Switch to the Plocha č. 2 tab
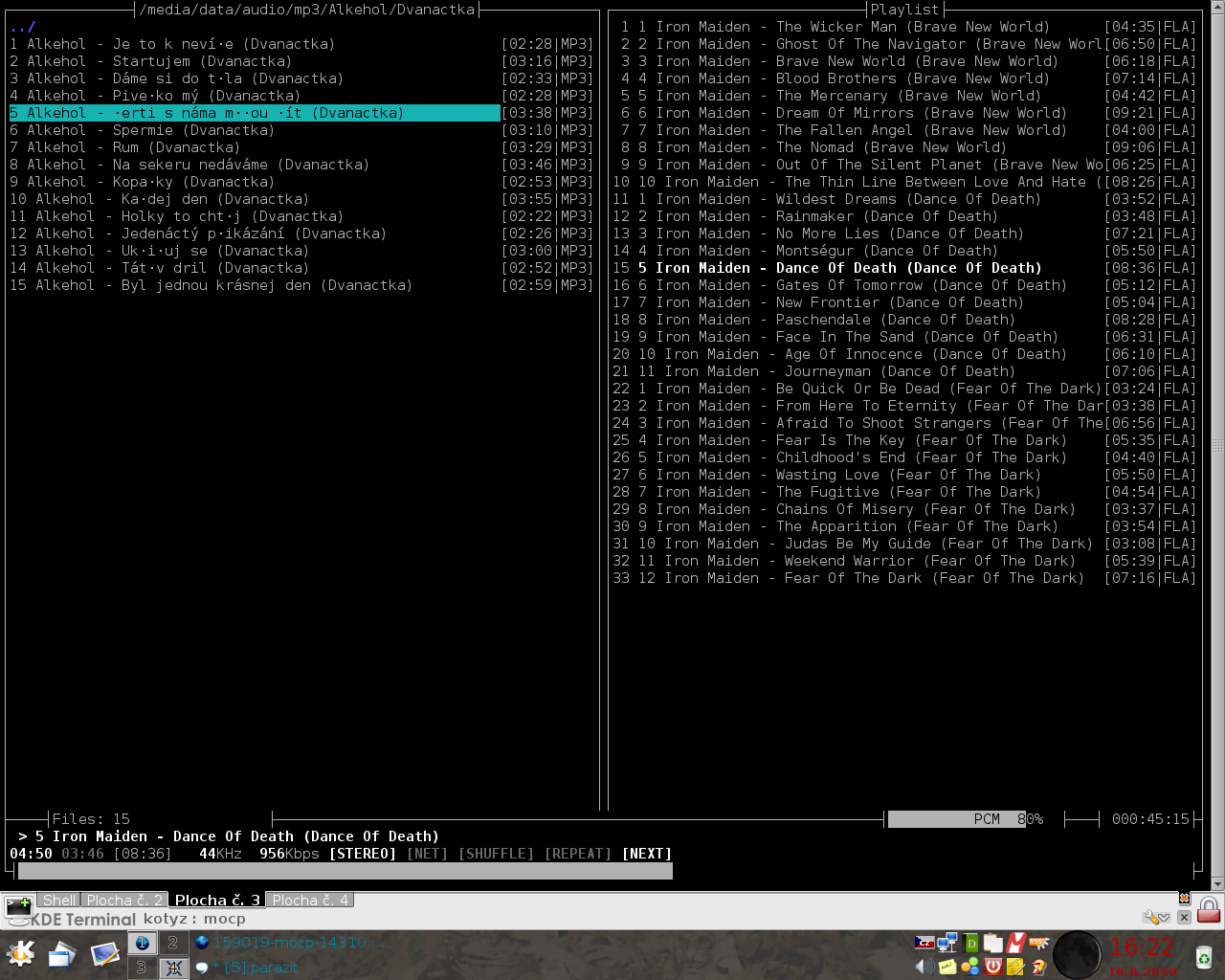Viewport: 1225px width, 980px height. tap(124, 900)
